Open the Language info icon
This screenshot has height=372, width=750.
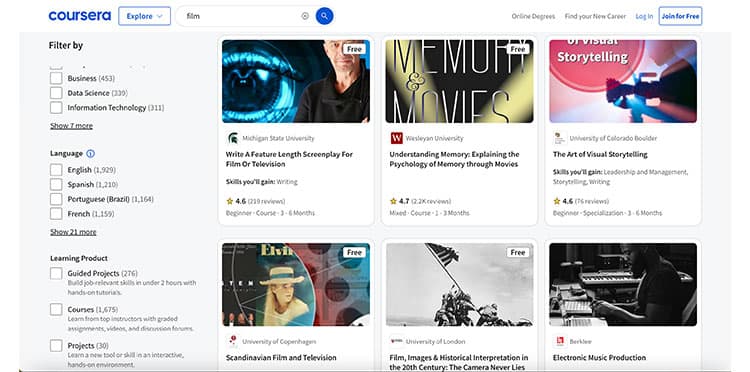tap(90, 153)
